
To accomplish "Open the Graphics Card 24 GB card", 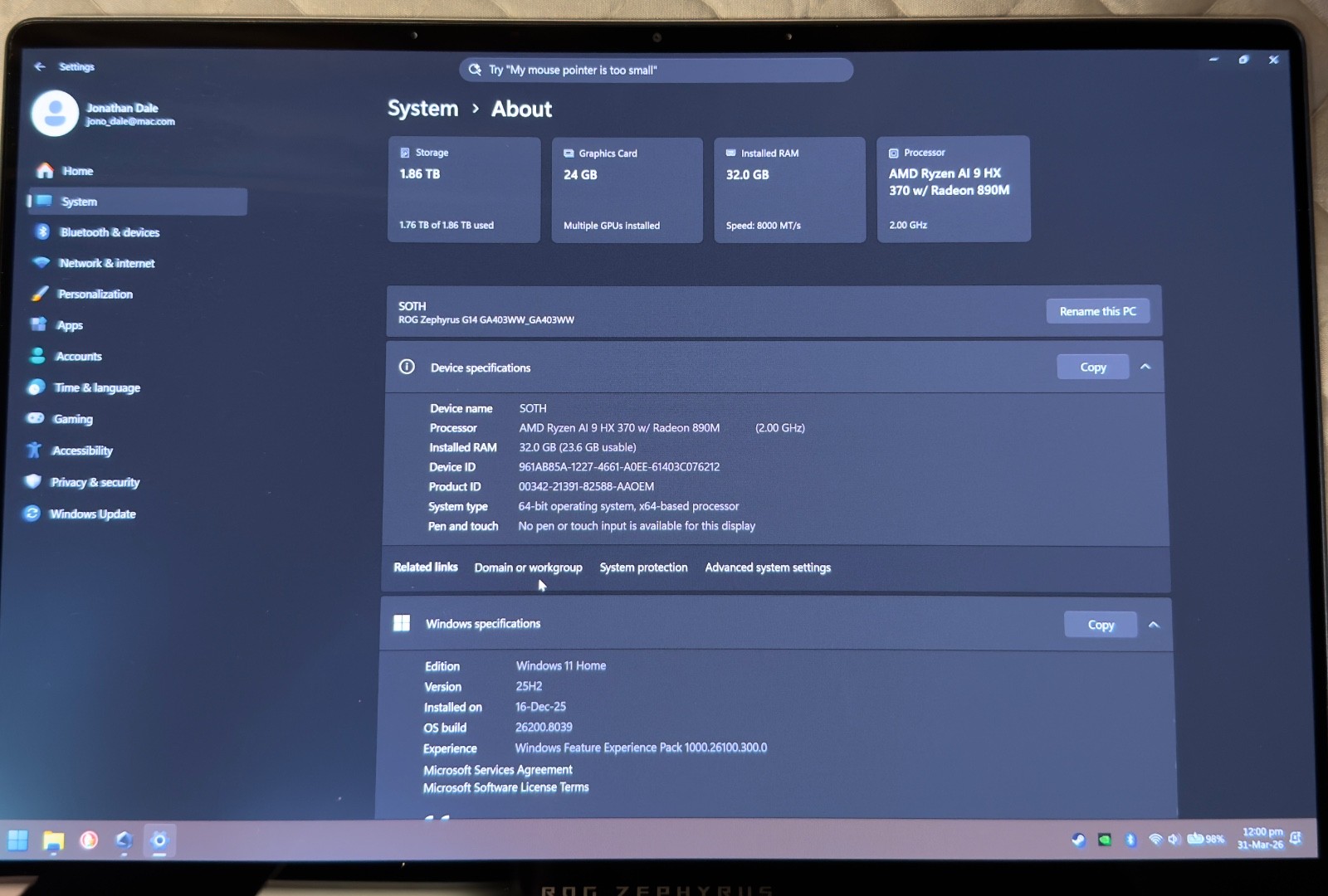I will (627, 190).
